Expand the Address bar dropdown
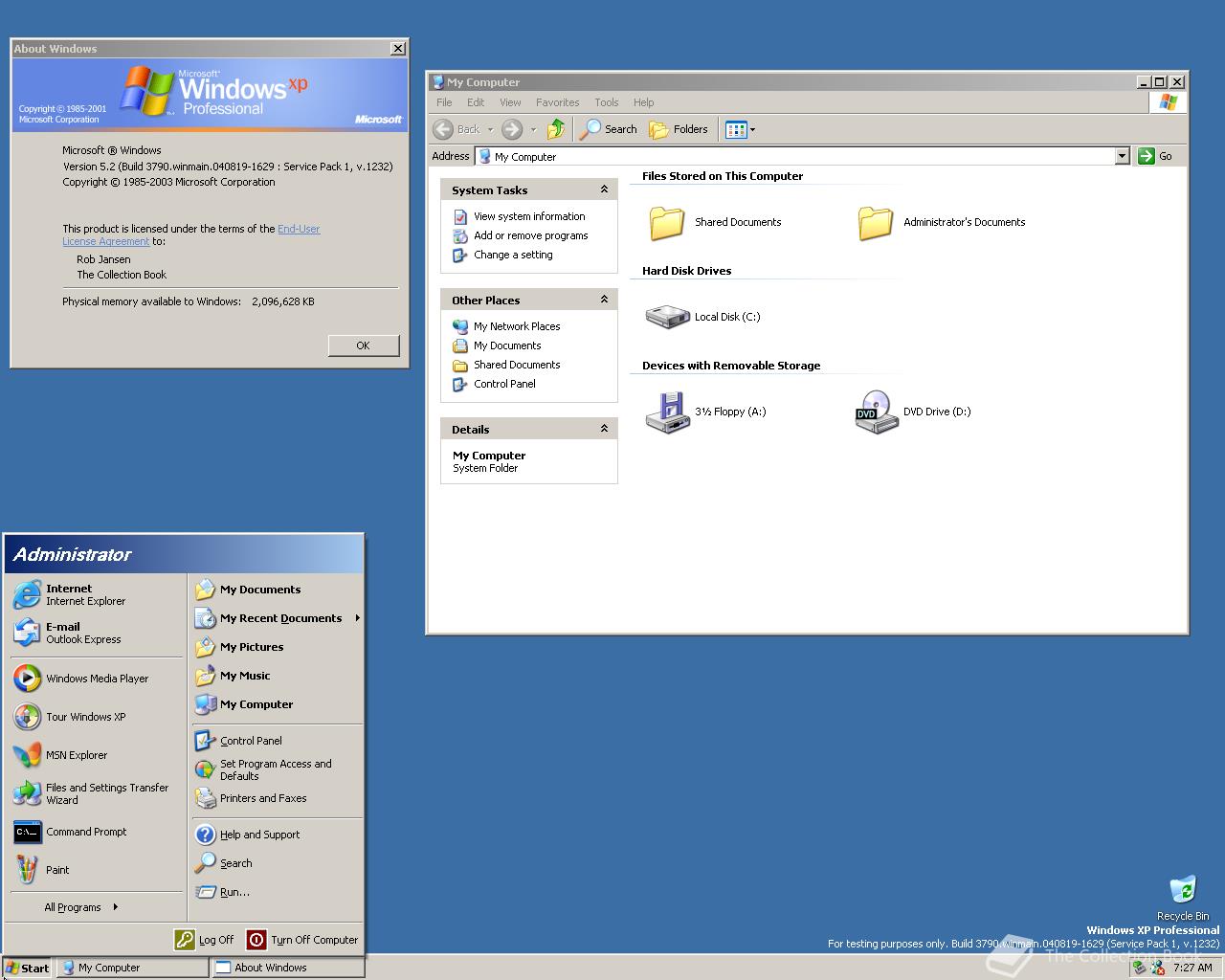The image size is (1225, 980). pyautogui.click(x=1123, y=156)
